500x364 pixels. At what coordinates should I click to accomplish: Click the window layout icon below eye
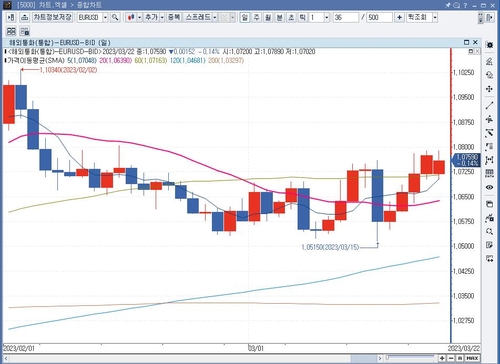489,204
